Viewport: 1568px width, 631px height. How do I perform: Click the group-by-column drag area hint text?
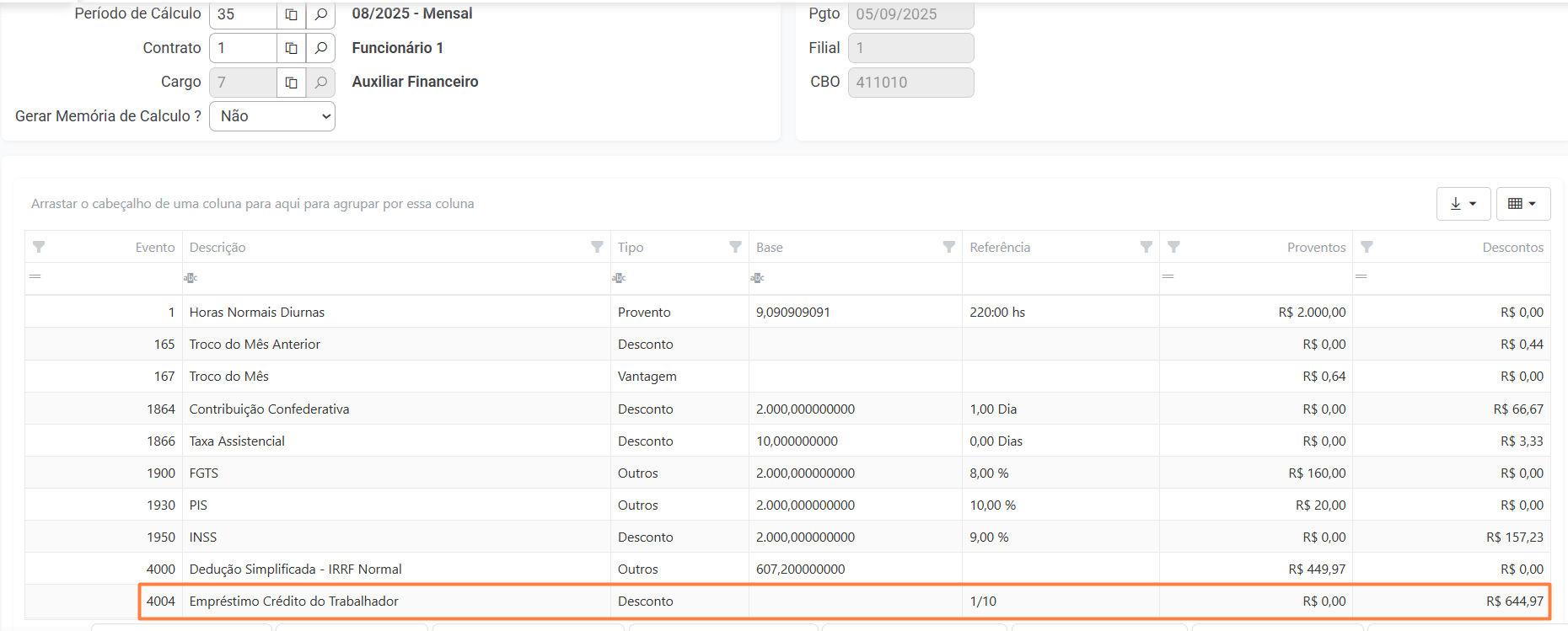click(252, 204)
